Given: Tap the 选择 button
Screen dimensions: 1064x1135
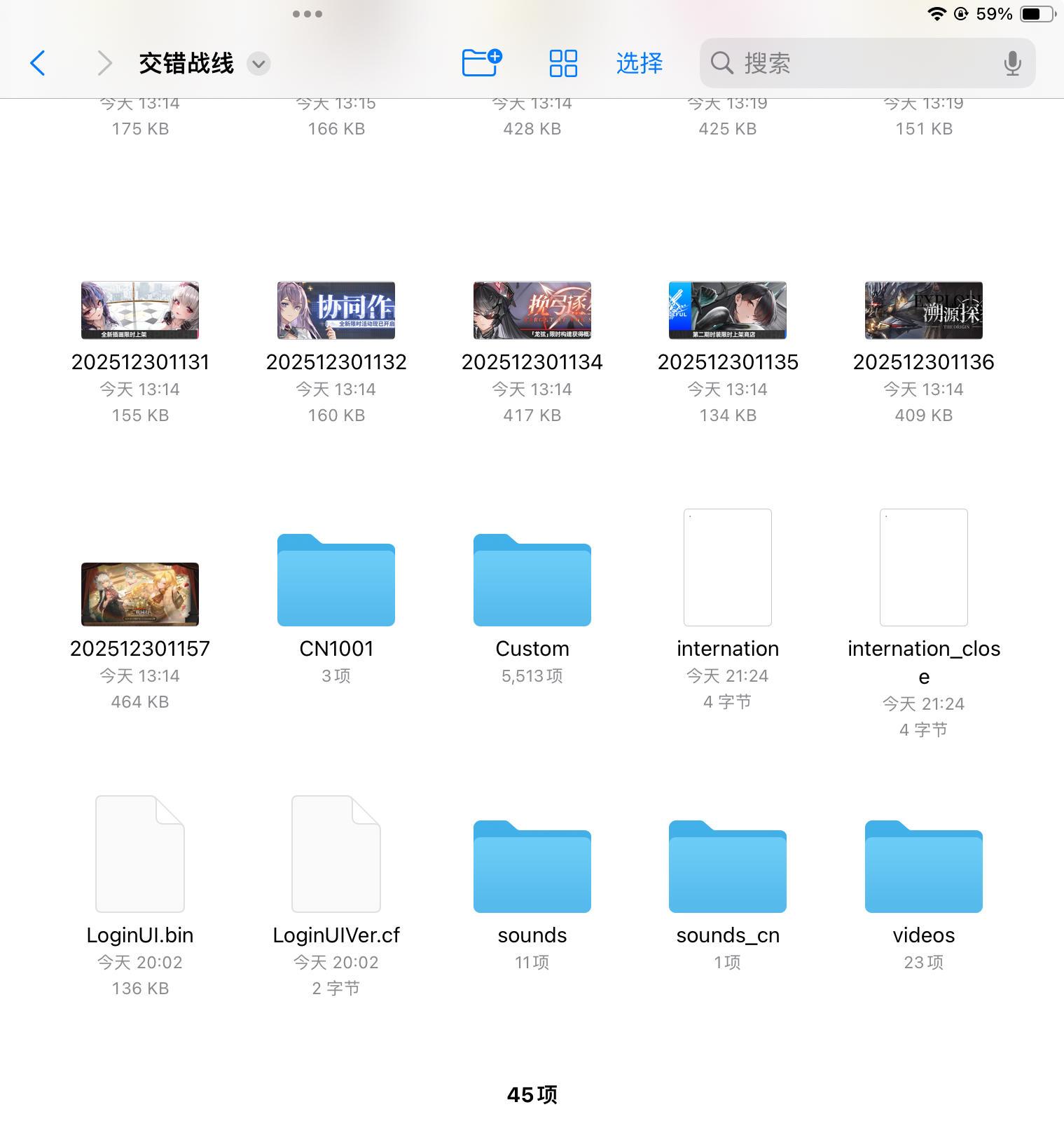Looking at the screenshot, I should click(639, 63).
